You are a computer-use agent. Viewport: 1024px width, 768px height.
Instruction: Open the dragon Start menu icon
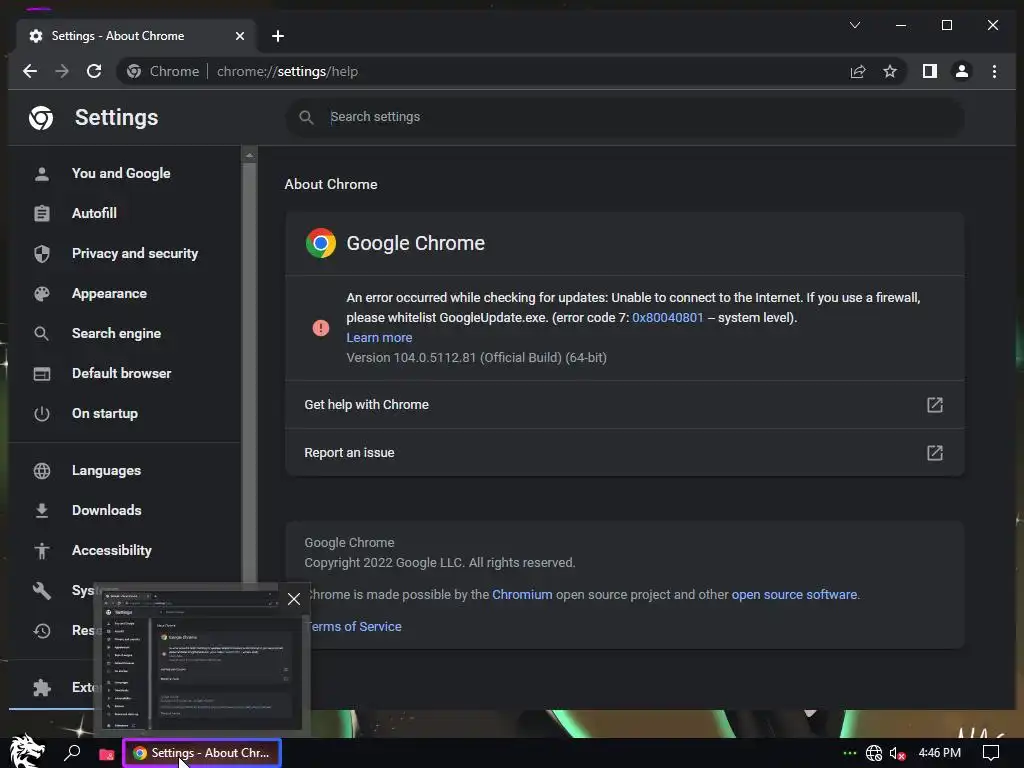click(x=26, y=752)
